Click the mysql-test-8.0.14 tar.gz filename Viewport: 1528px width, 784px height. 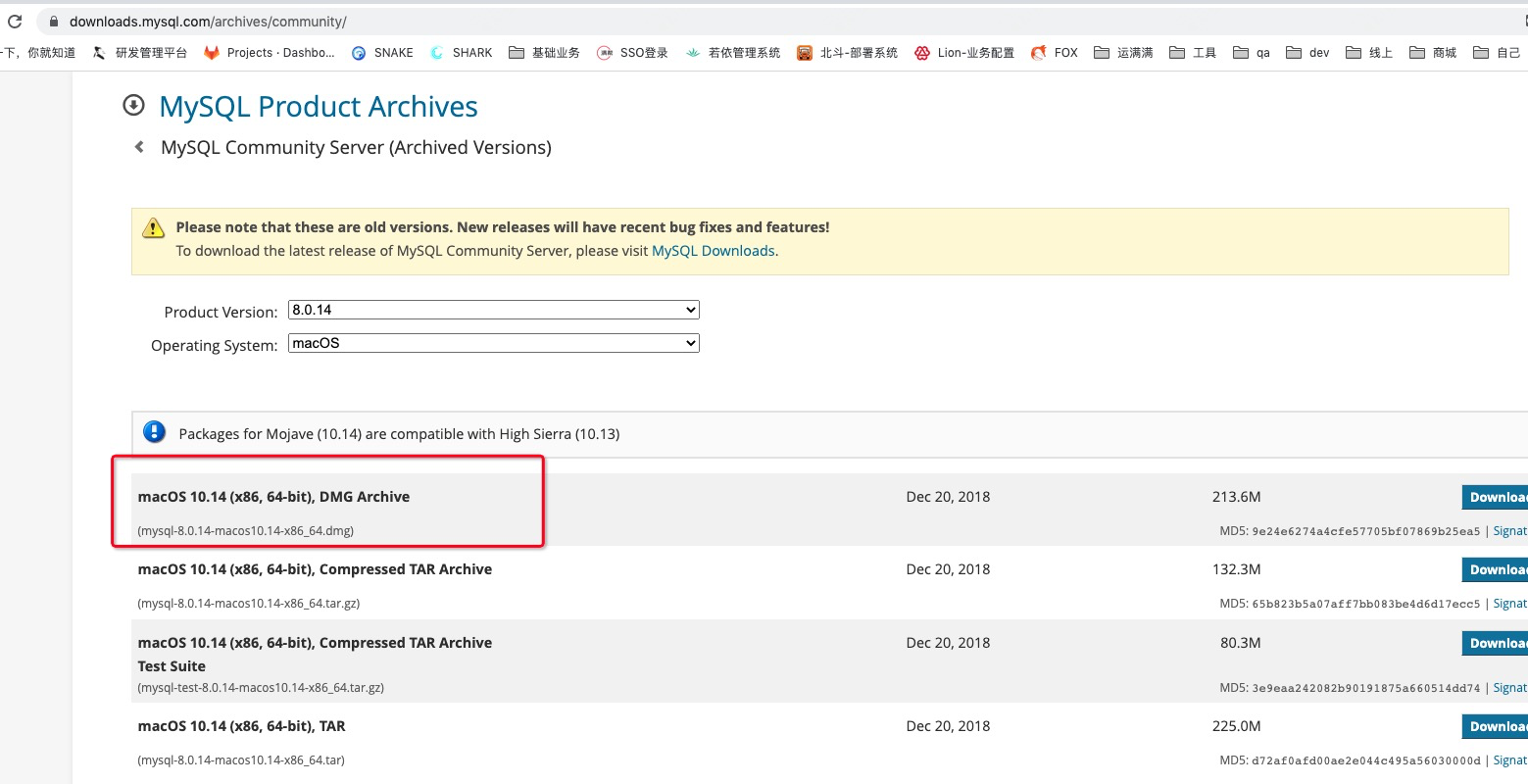click(x=261, y=688)
